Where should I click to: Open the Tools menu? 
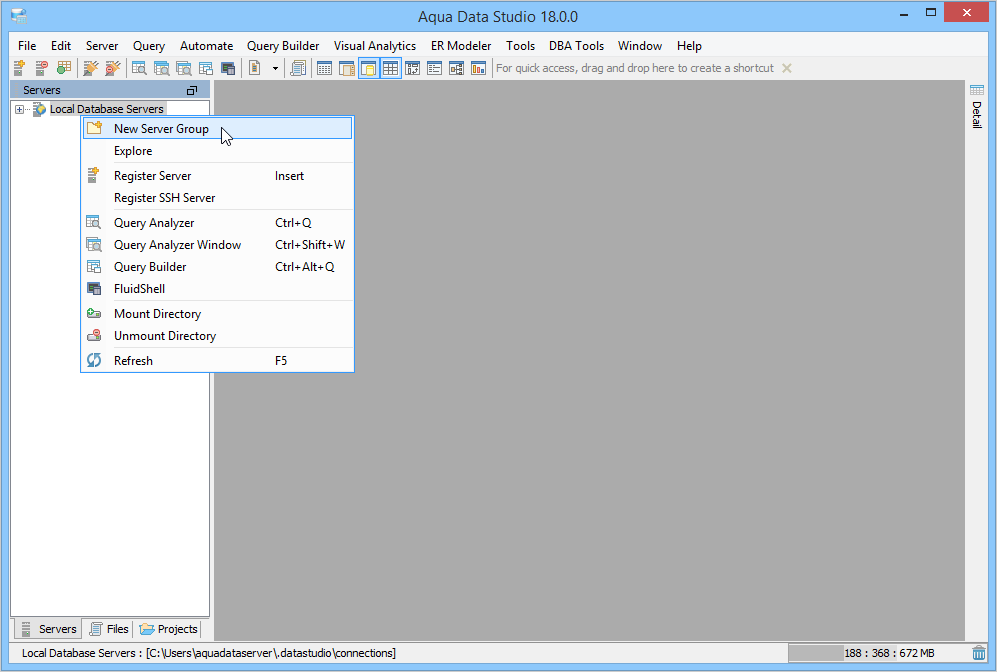520,46
